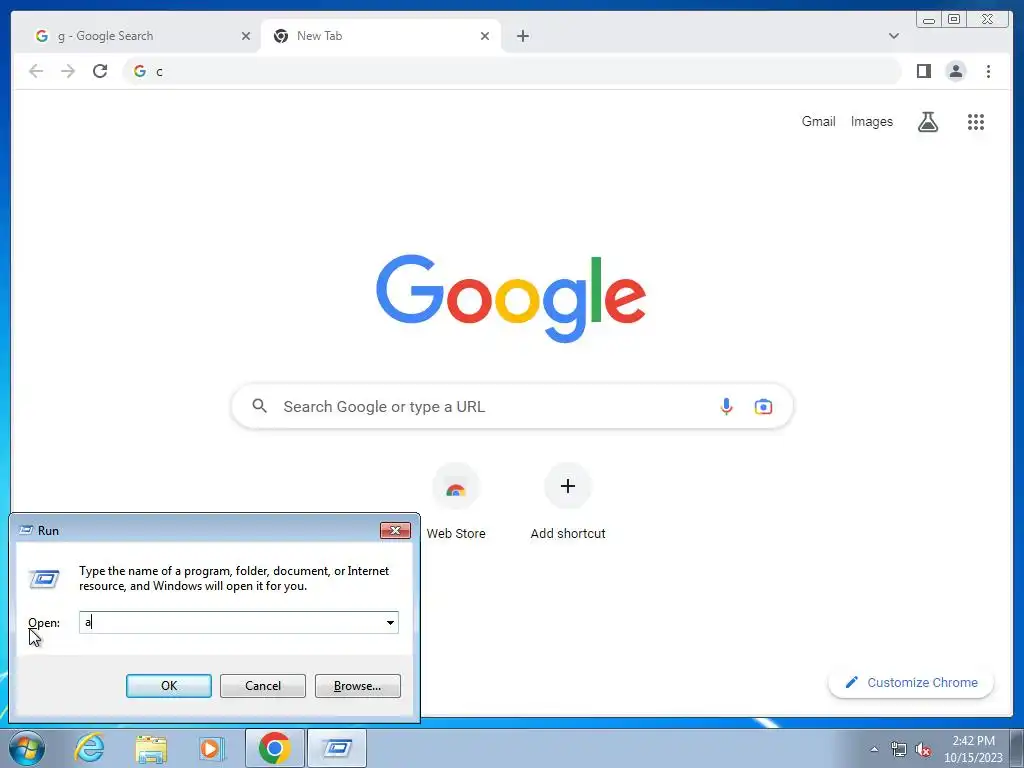Click the muted volume tray icon

point(923,749)
